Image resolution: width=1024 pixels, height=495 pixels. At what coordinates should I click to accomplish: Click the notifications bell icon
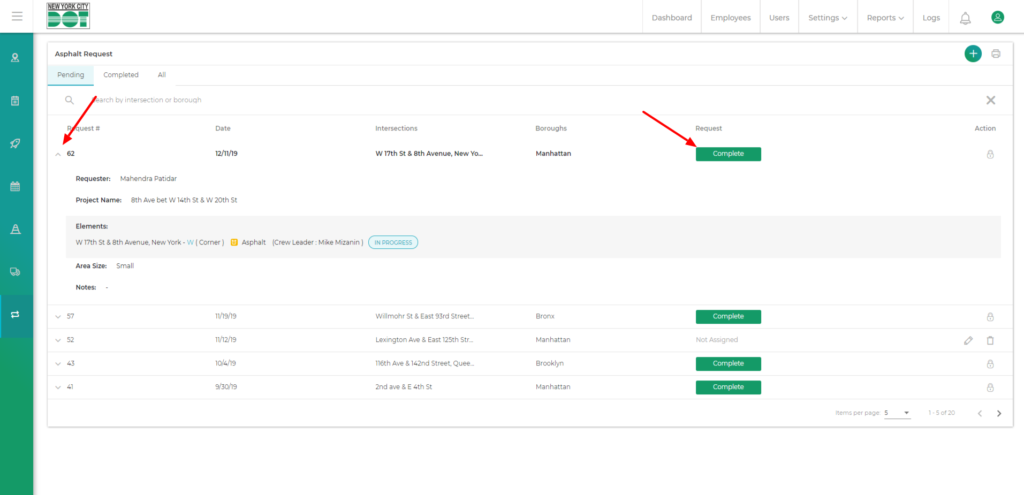coord(965,18)
